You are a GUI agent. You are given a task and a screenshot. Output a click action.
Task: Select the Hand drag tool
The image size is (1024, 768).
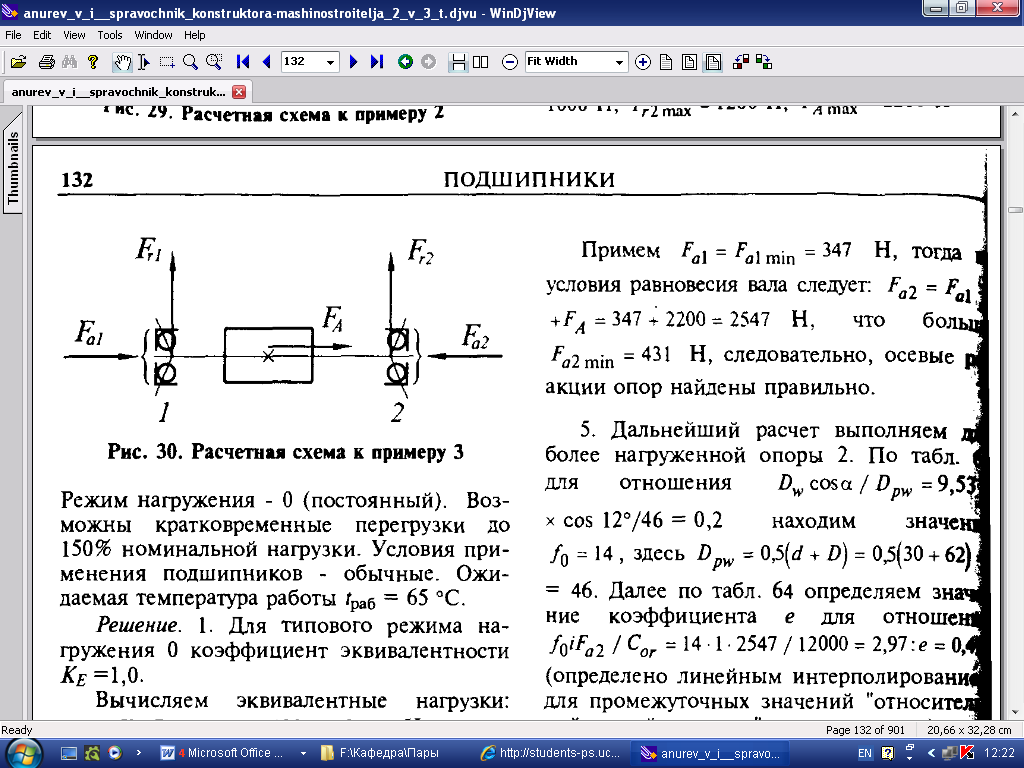[x=122, y=62]
